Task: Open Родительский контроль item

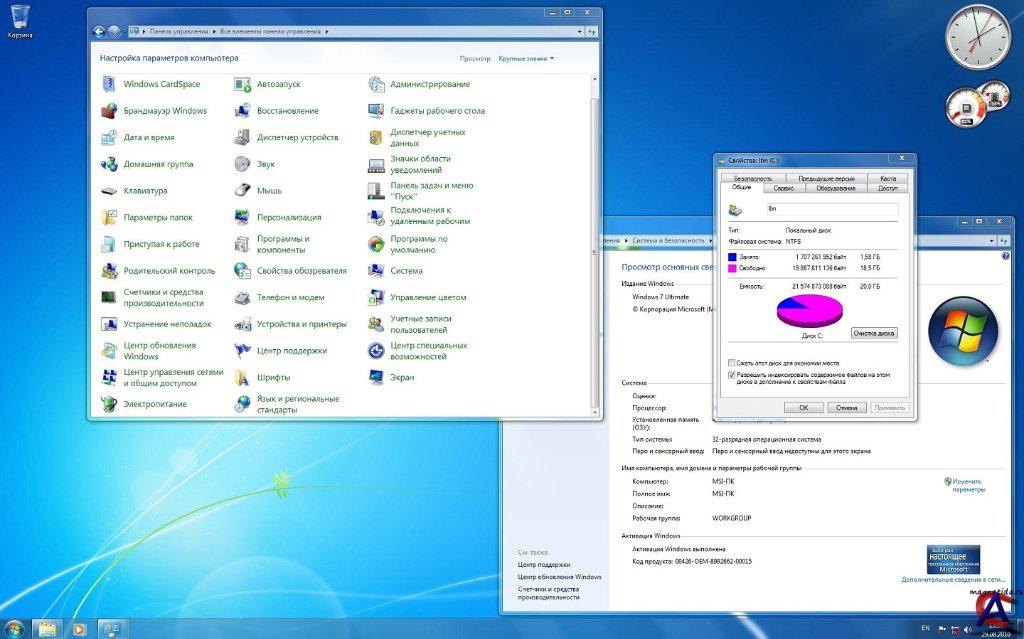Action: (158, 270)
